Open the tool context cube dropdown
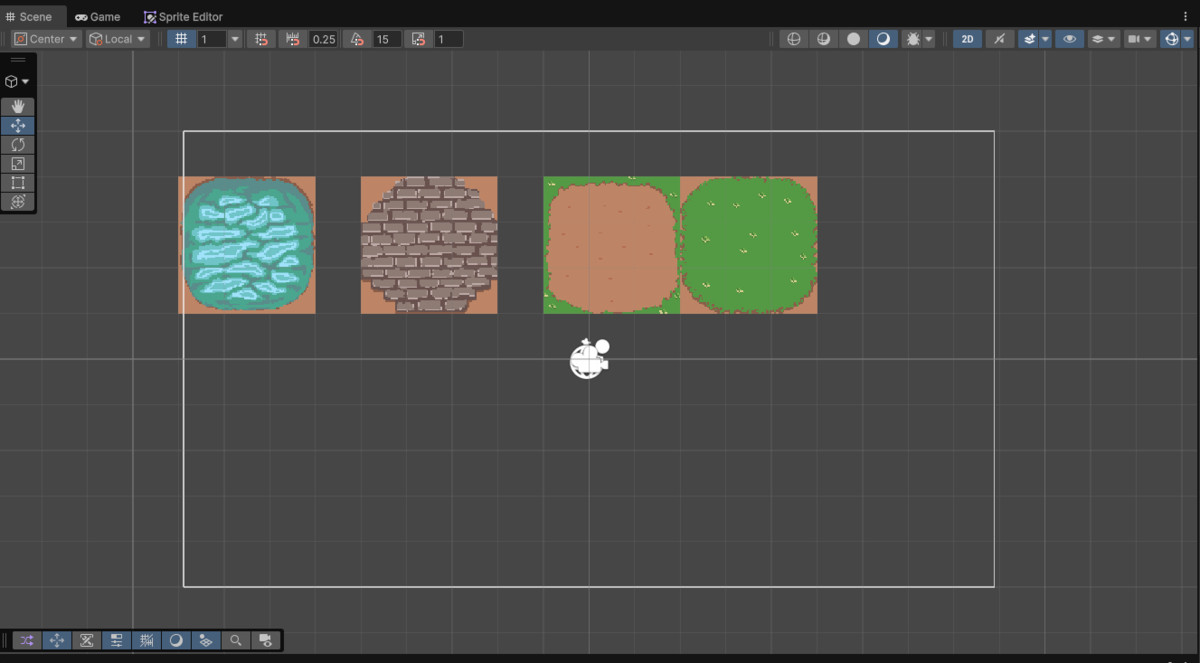 click(18, 82)
